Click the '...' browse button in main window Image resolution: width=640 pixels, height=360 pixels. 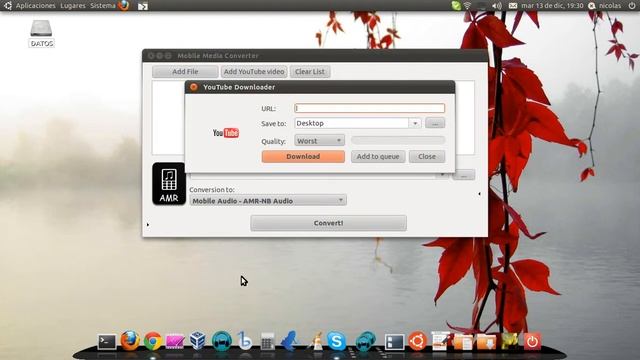click(x=464, y=175)
